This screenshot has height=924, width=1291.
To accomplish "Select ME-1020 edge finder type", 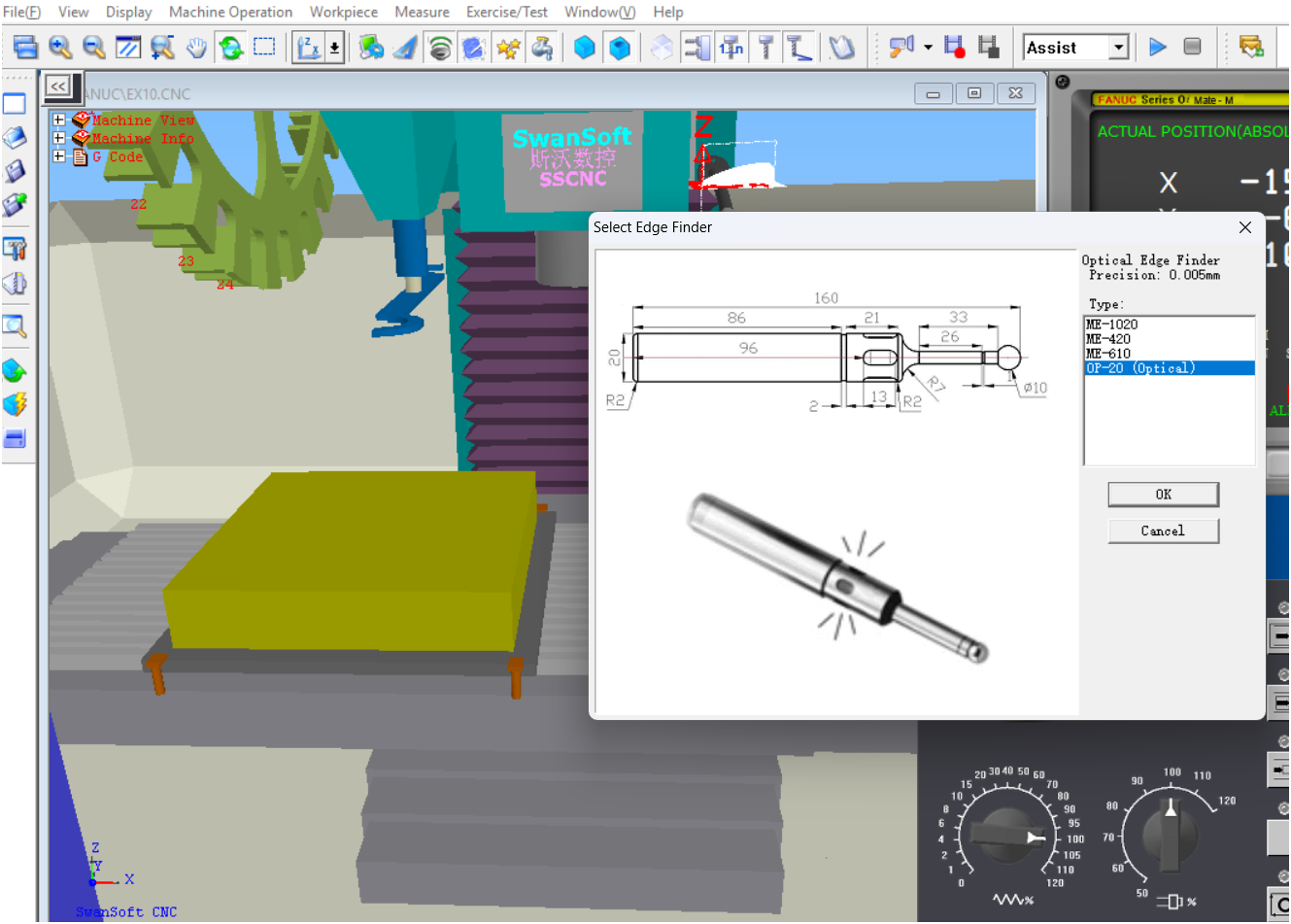I will point(1170,325).
